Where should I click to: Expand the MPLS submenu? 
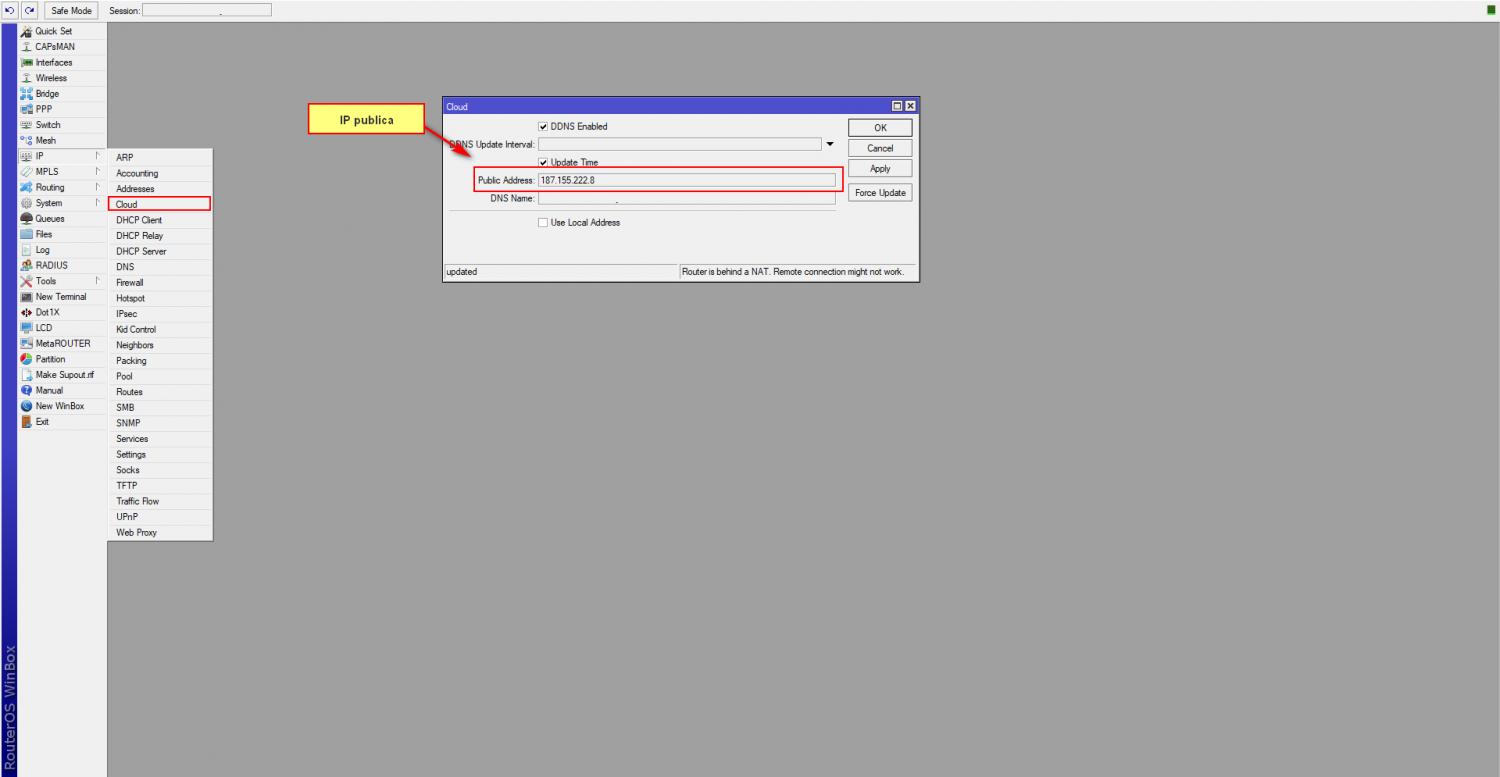[x=98, y=172]
